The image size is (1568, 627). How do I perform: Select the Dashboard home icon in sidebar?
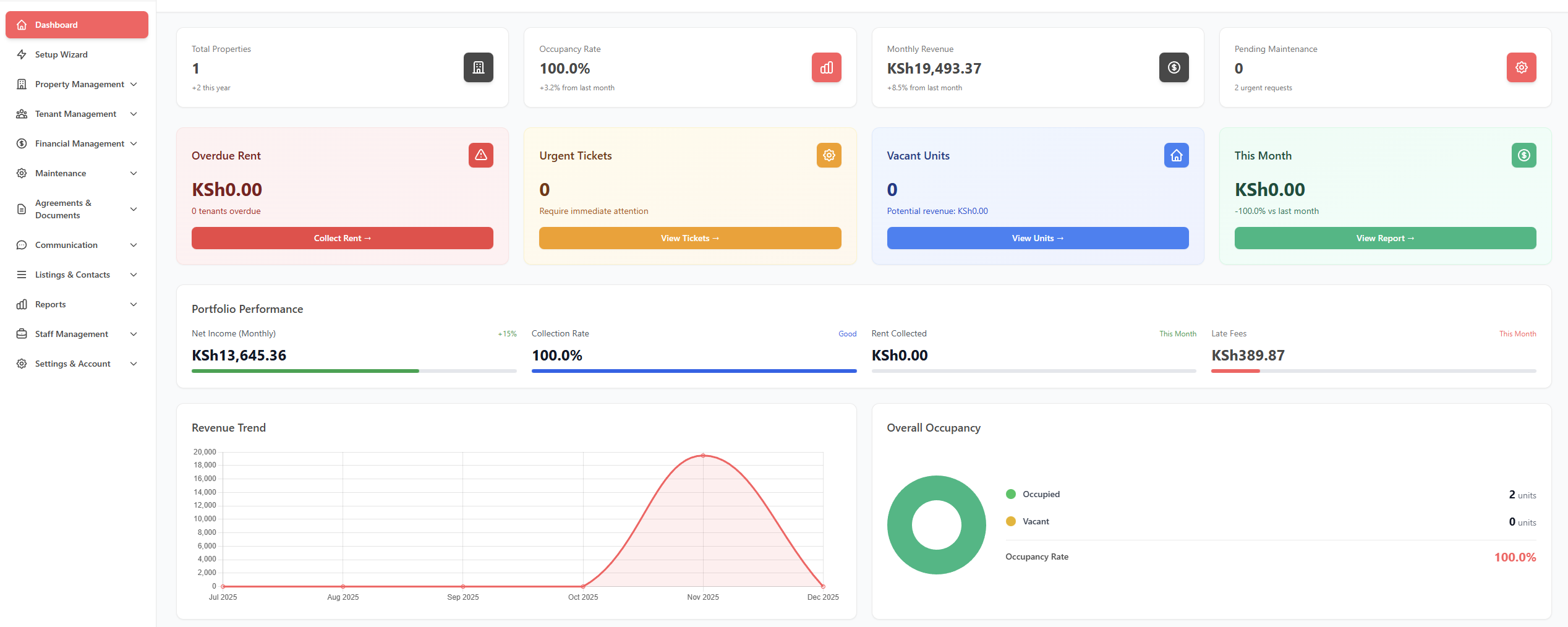pos(22,25)
